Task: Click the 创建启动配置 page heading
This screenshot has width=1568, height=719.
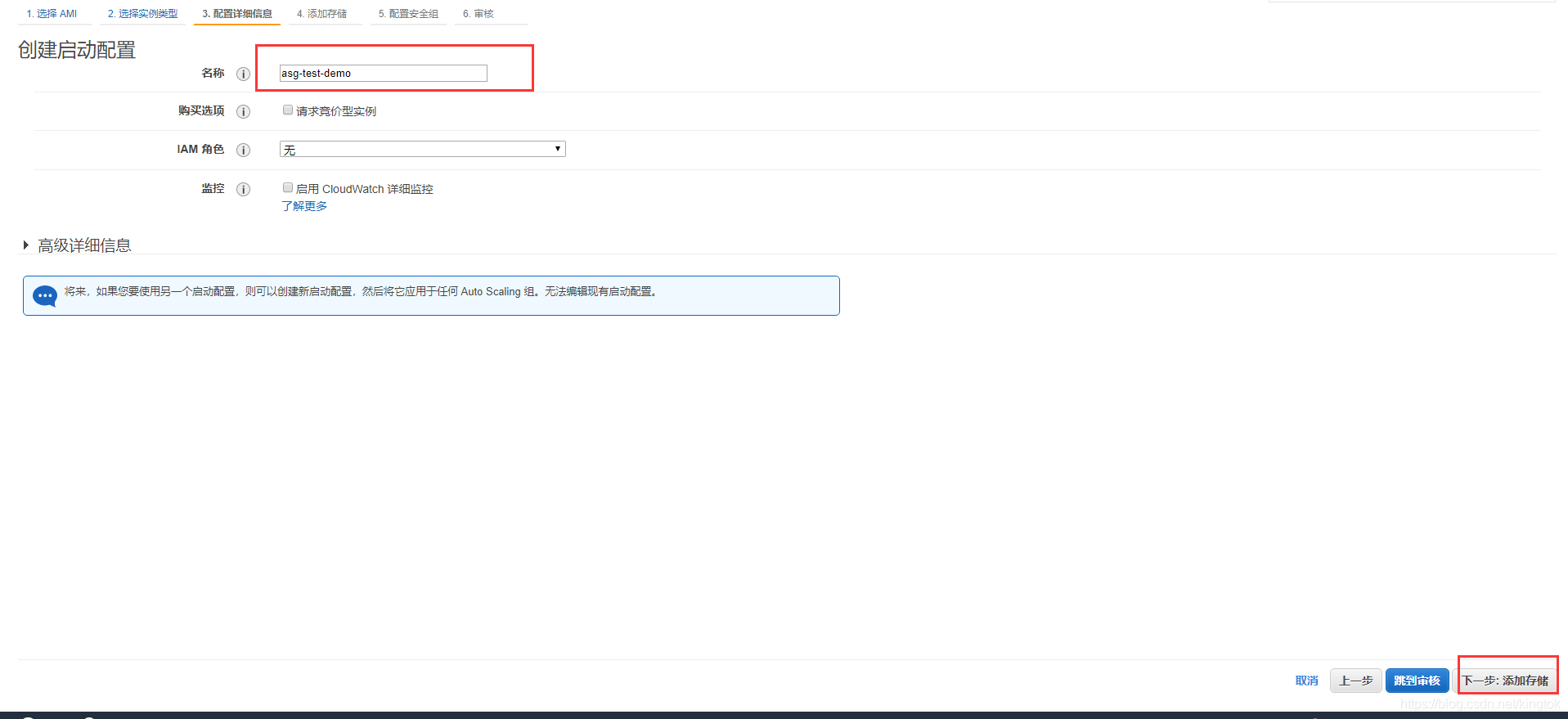Action: coord(77,50)
